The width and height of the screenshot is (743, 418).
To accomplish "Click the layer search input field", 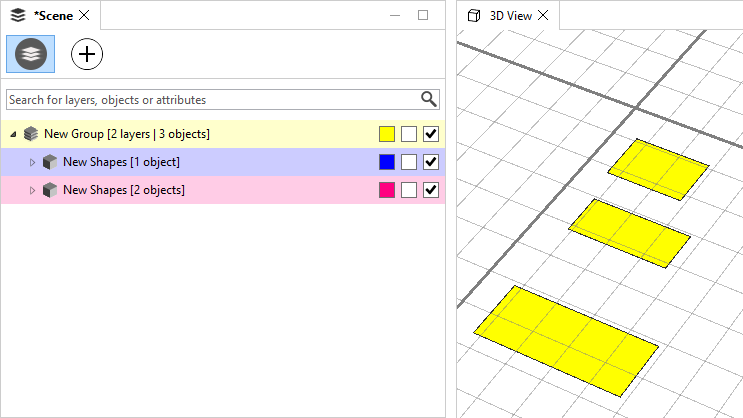I will [x=210, y=99].
